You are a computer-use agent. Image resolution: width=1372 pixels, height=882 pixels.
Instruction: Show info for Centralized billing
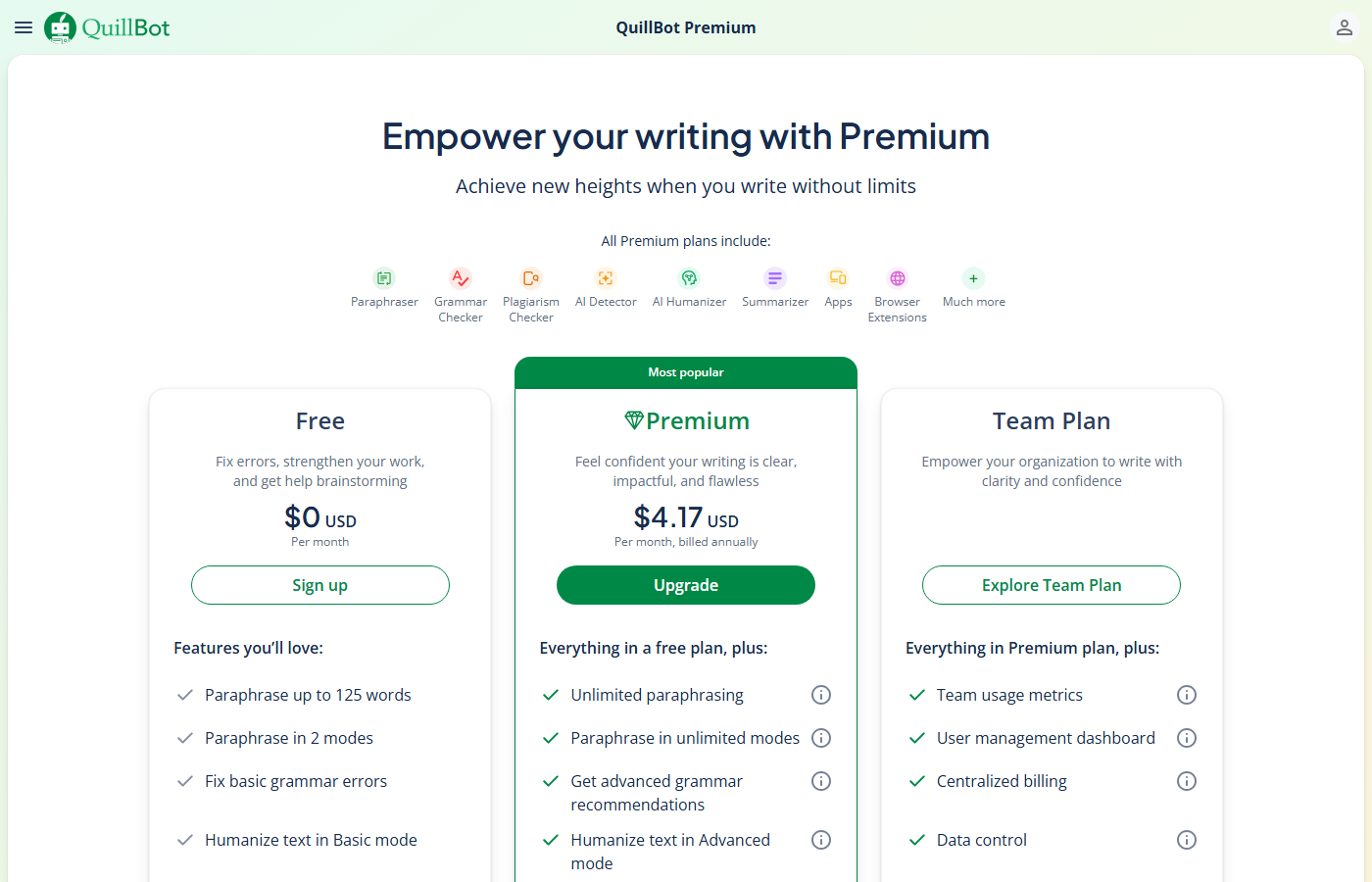1186,781
